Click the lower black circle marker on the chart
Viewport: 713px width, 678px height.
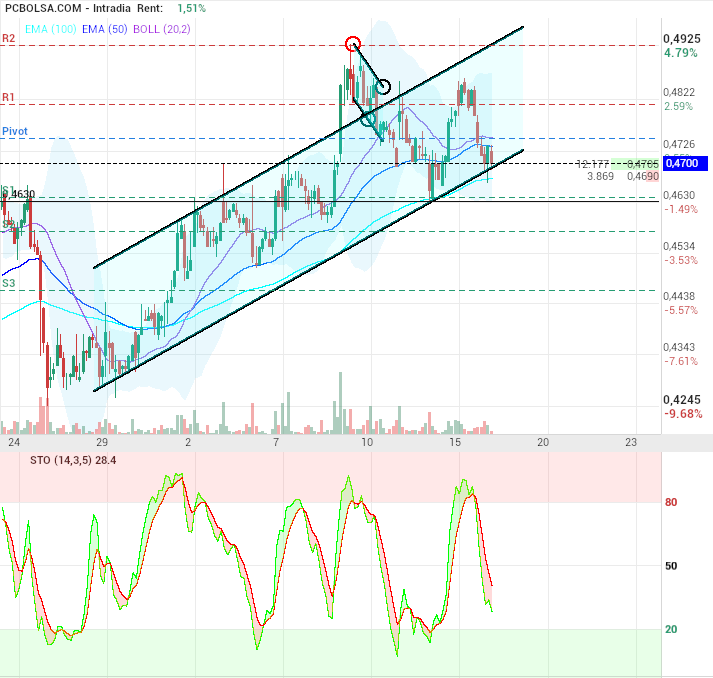click(368, 118)
